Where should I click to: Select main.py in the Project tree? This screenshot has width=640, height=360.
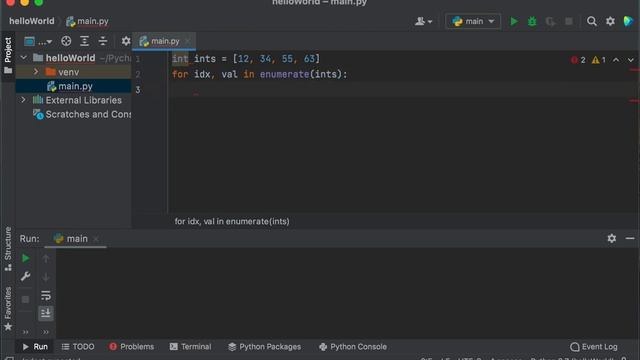click(73, 86)
